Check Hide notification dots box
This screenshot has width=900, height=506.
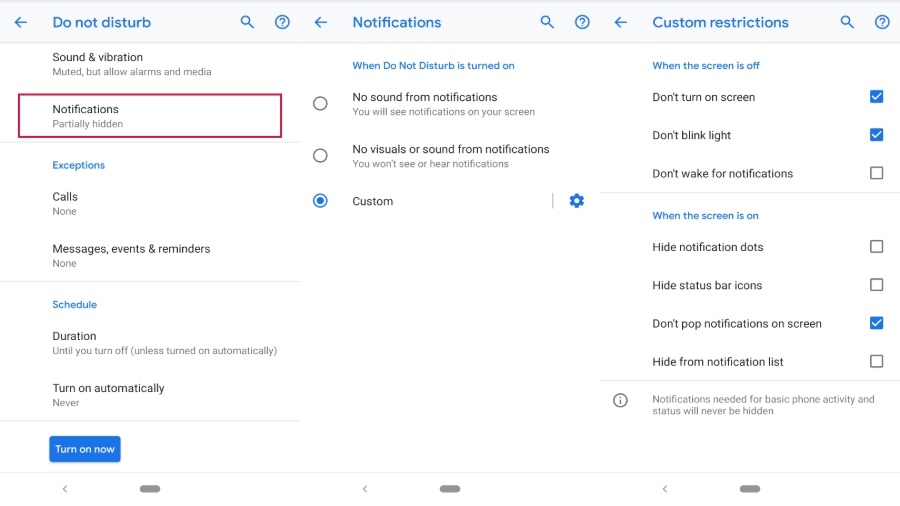pos(876,247)
